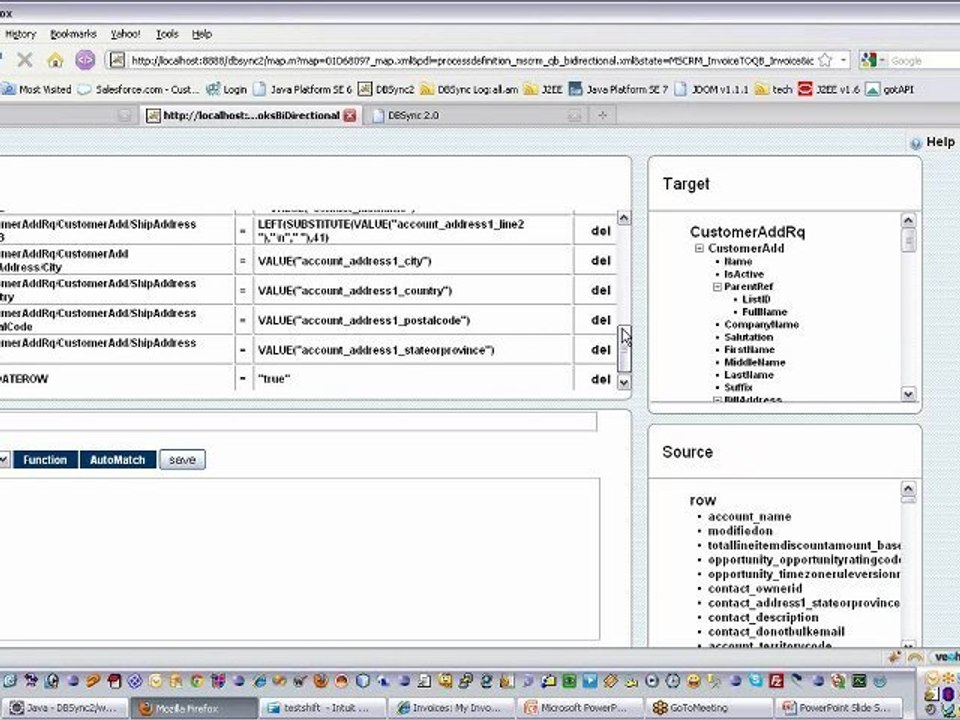Delete the account_address1_country mapping row
This screenshot has height=720, width=960.
click(601, 290)
